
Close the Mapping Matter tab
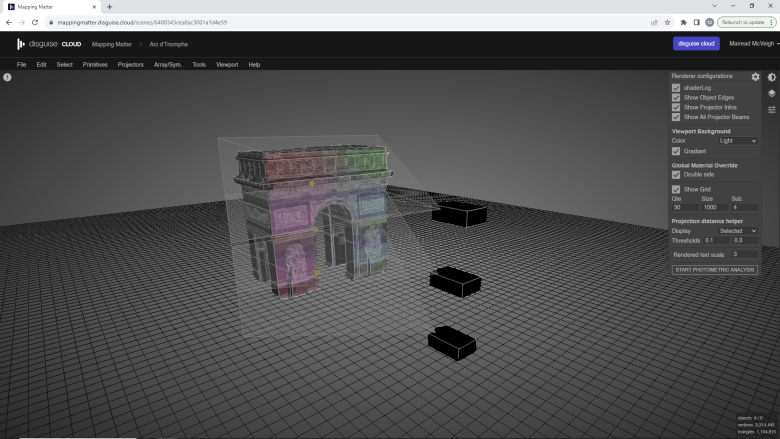pos(94,7)
